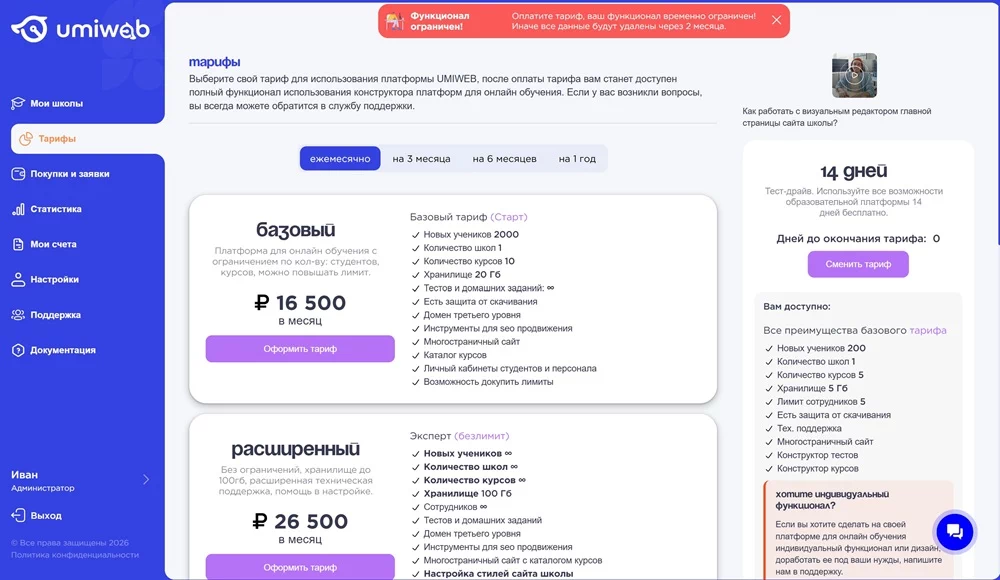Click Оформить тариф for базовый plan
Screen dimensions: 1000x580
click(300, 349)
